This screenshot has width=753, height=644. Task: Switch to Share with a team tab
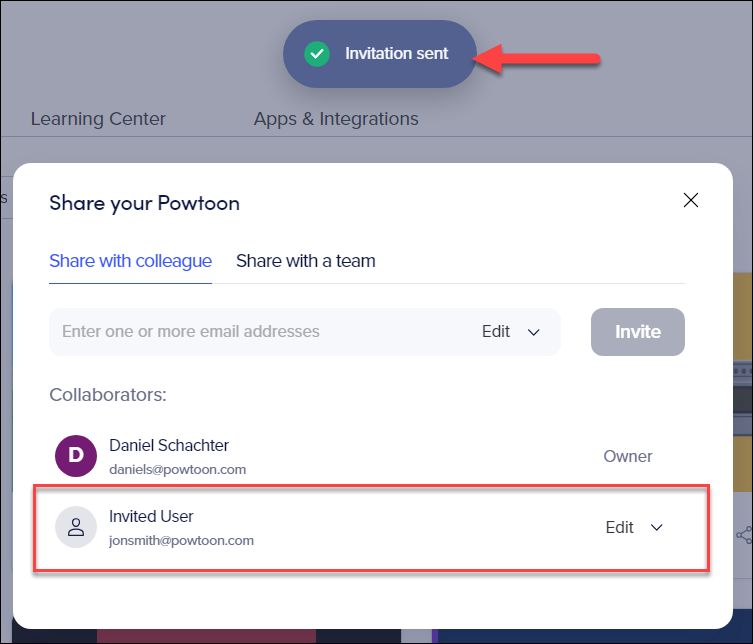pos(305,261)
